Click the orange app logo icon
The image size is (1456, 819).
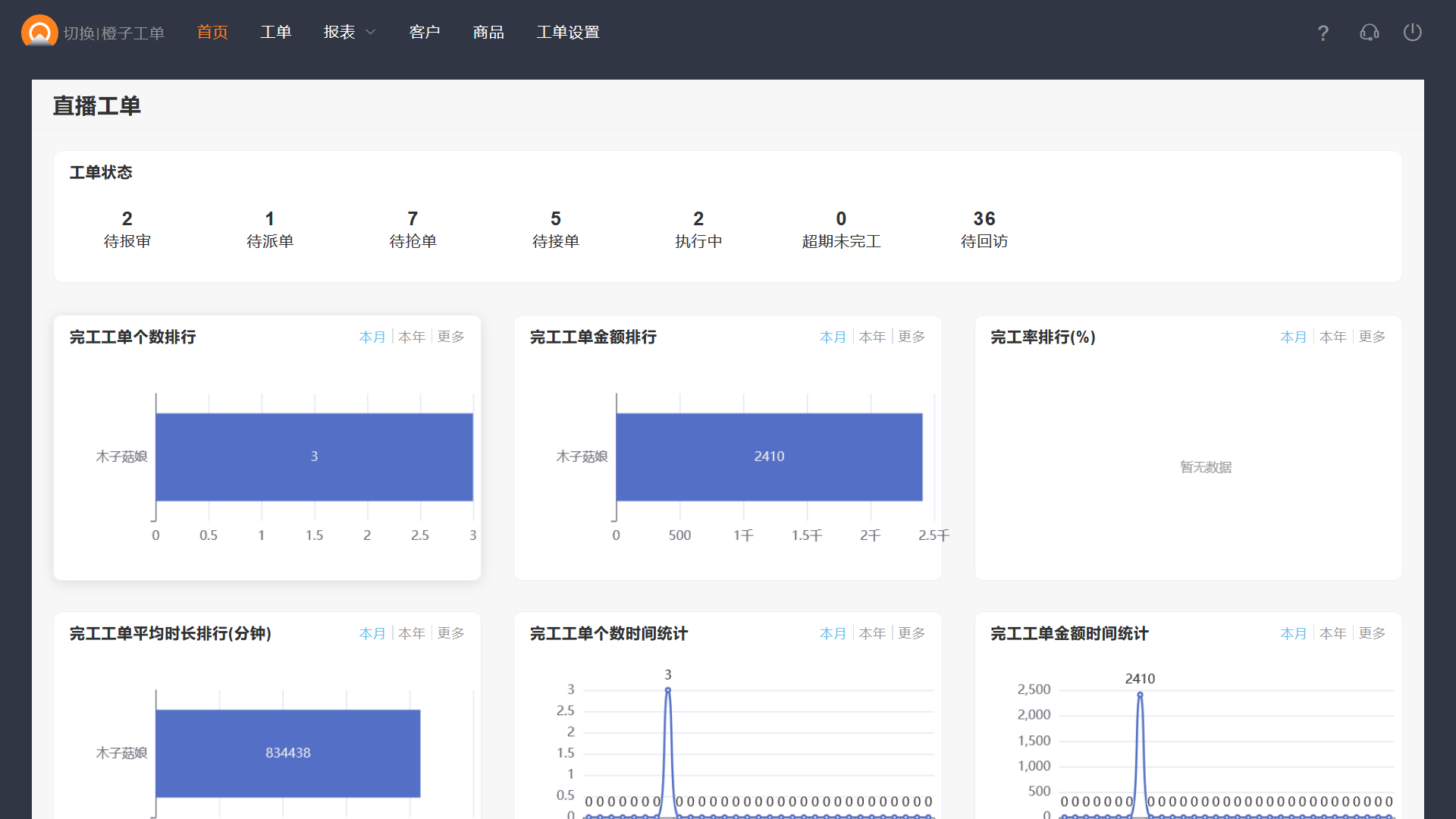pyautogui.click(x=39, y=32)
